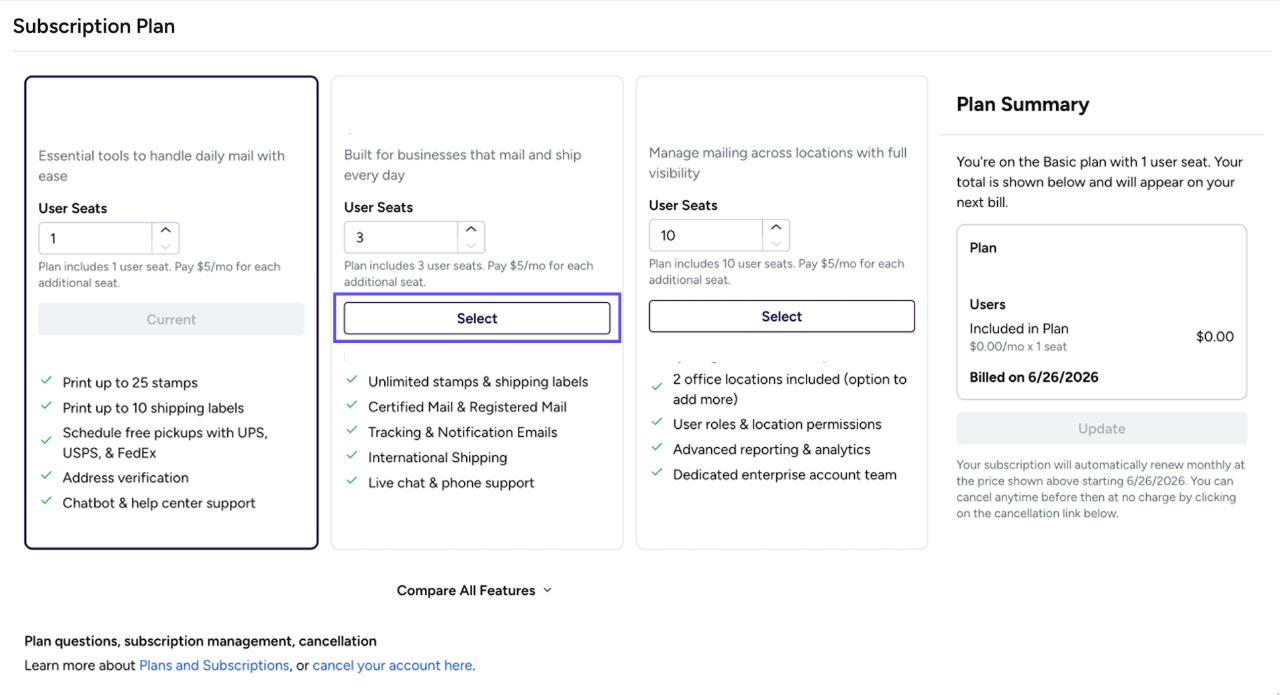Click checkmark beside Tracking & Notification Emails
This screenshot has width=1280, height=695.
(352, 430)
